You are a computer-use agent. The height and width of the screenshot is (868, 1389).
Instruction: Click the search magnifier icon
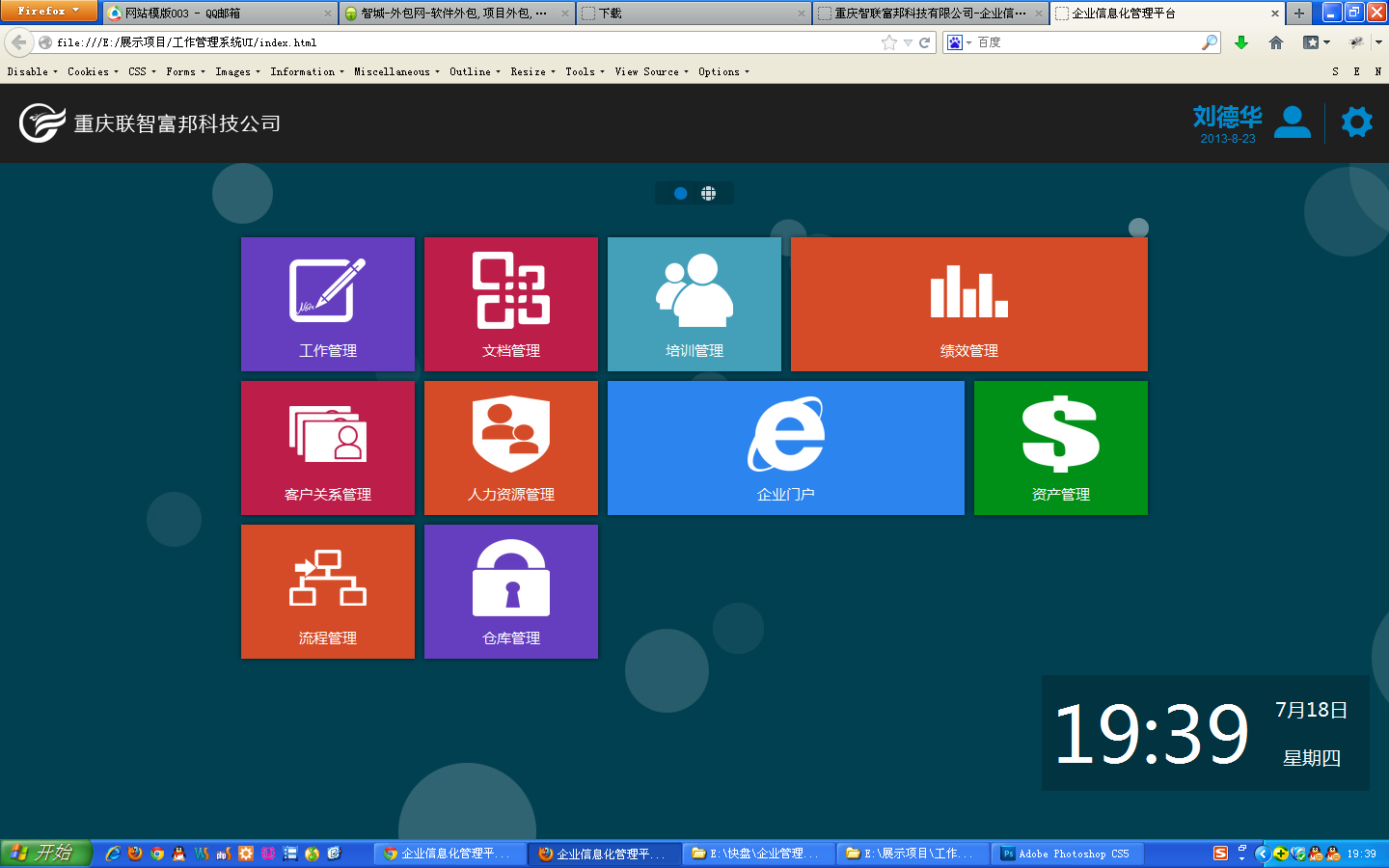1210,42
